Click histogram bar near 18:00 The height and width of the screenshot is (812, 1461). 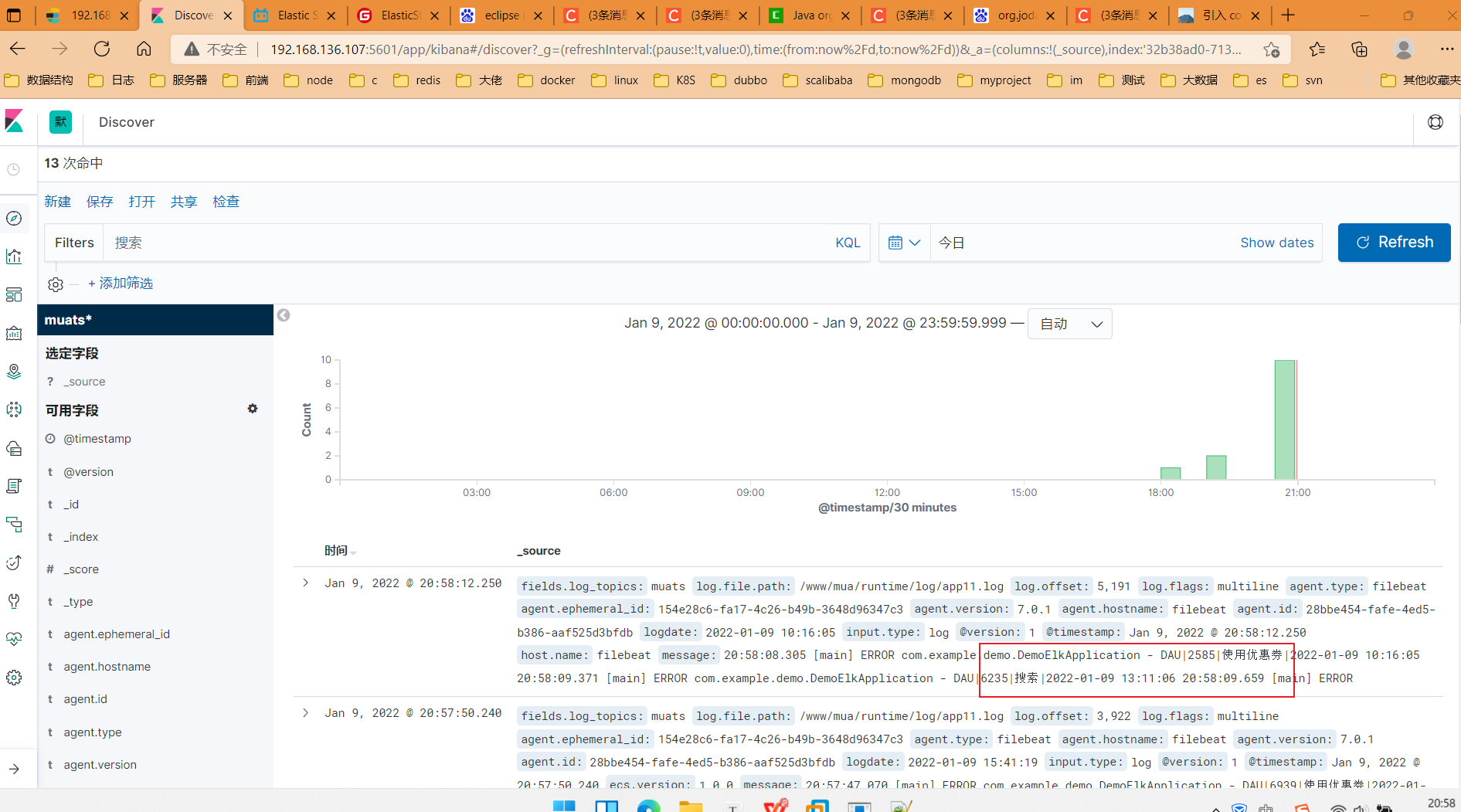point(1170,473)
